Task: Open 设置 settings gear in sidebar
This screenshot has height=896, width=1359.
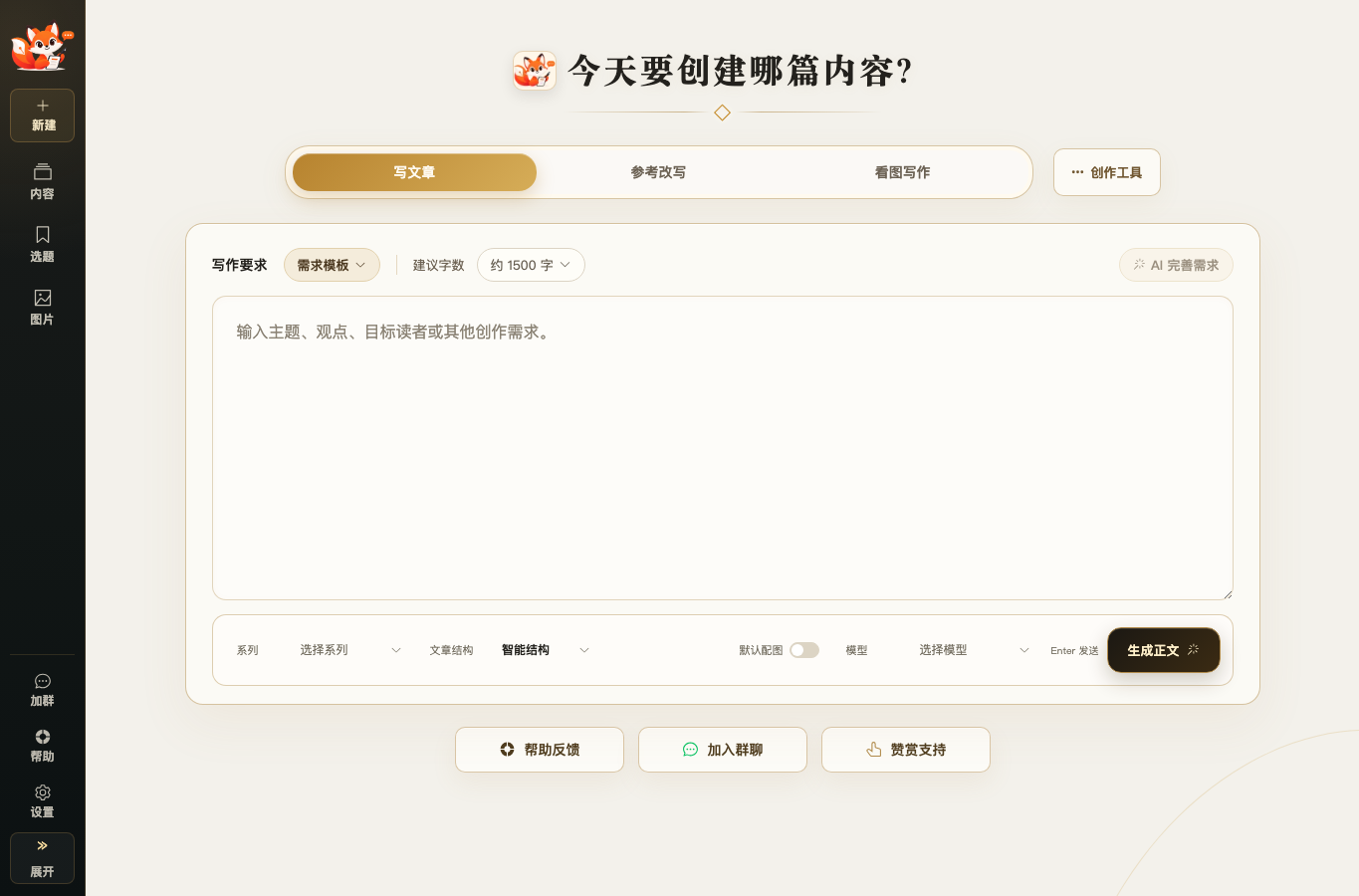Action: tap(42, 801)
